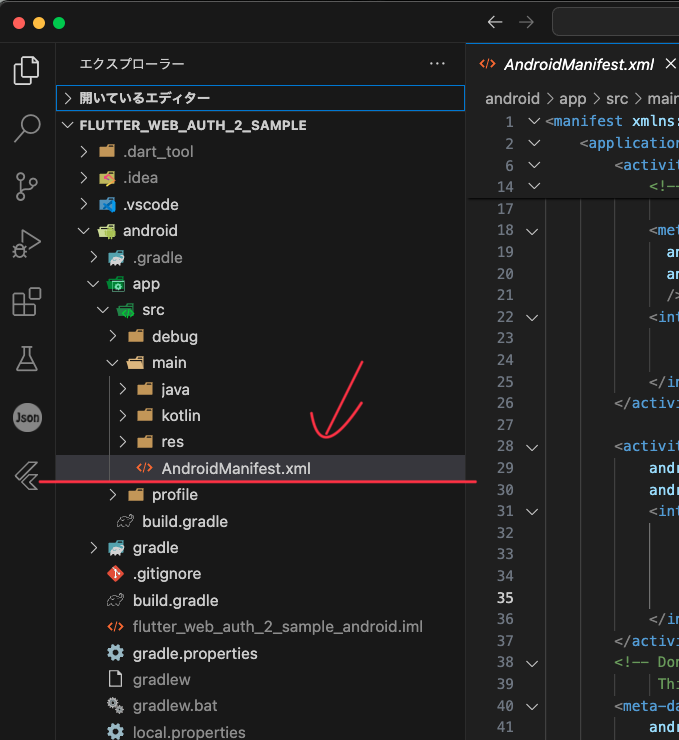Expand the java folder
Screen dimensions: 679x740
click(x=260, y=389)
